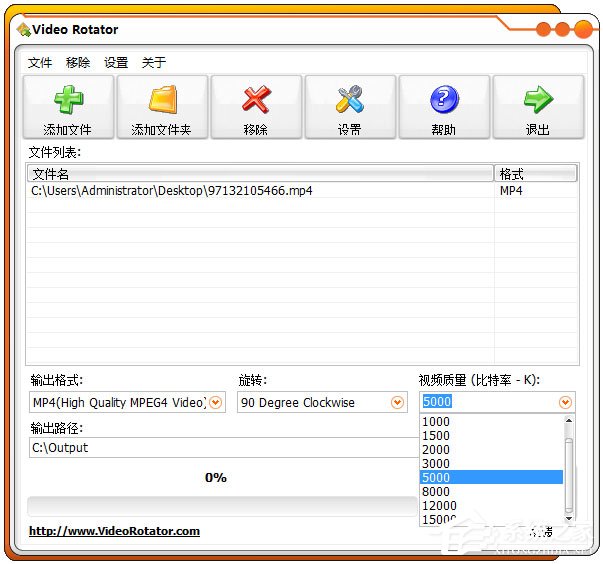603x564 pixels.
Task: Click the bitrate list scrollbar thumb
Action: point(569,476)
